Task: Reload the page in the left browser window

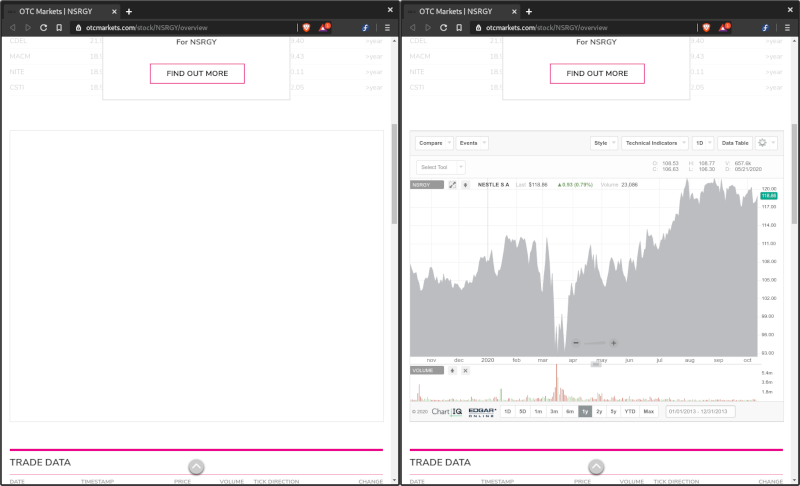Action: point(43,28)
